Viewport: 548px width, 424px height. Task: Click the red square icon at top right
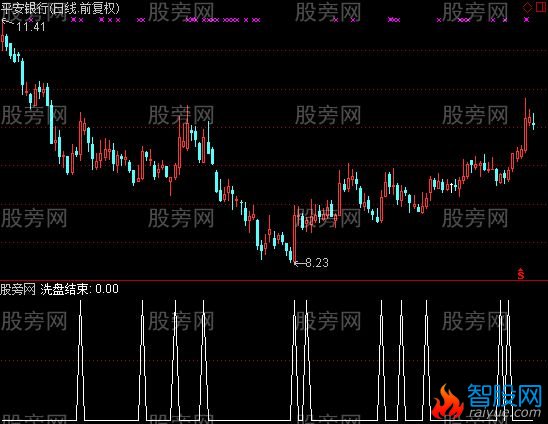(541, 7)
